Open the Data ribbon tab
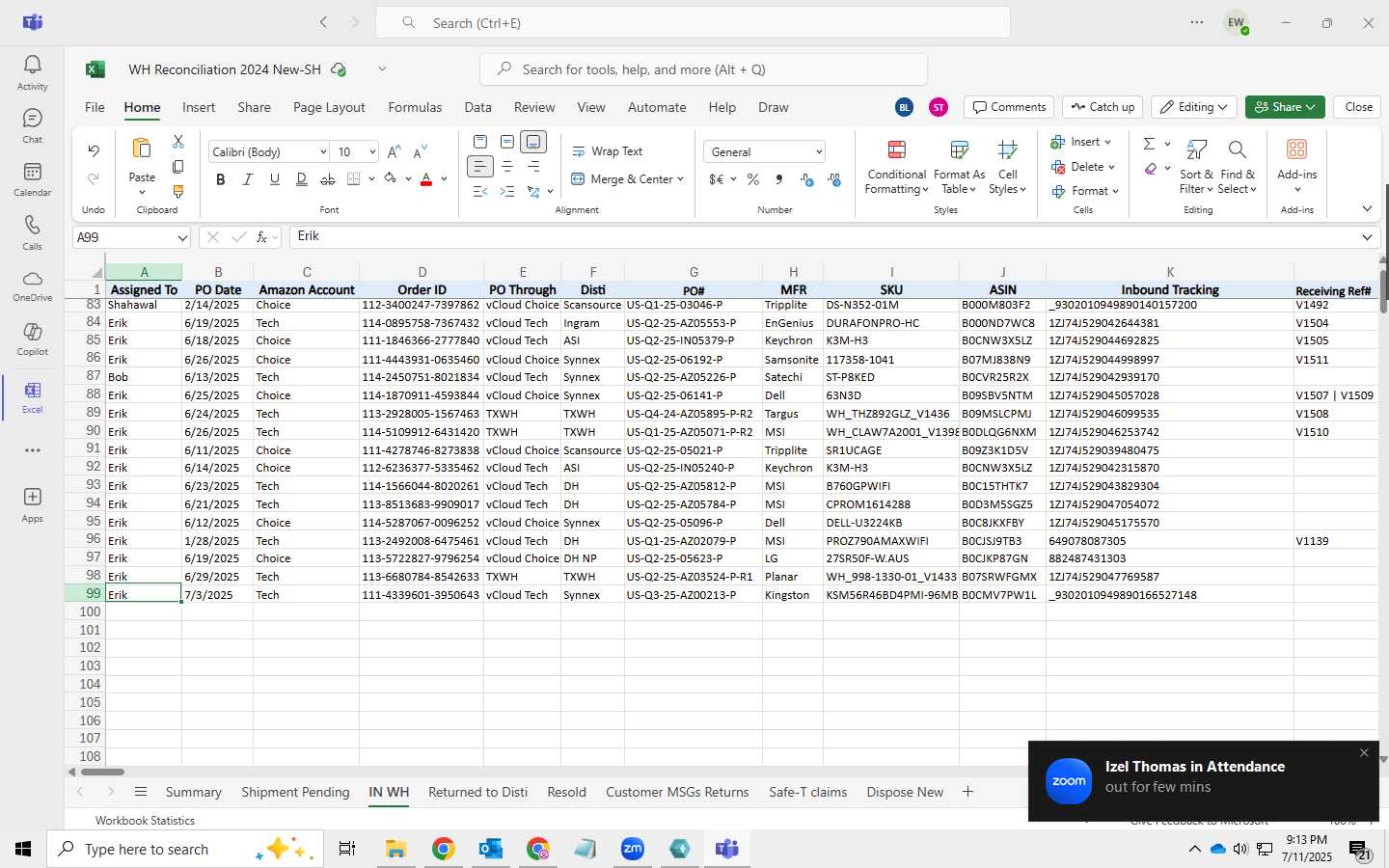The image size is (1389, 868). [477, 107]
